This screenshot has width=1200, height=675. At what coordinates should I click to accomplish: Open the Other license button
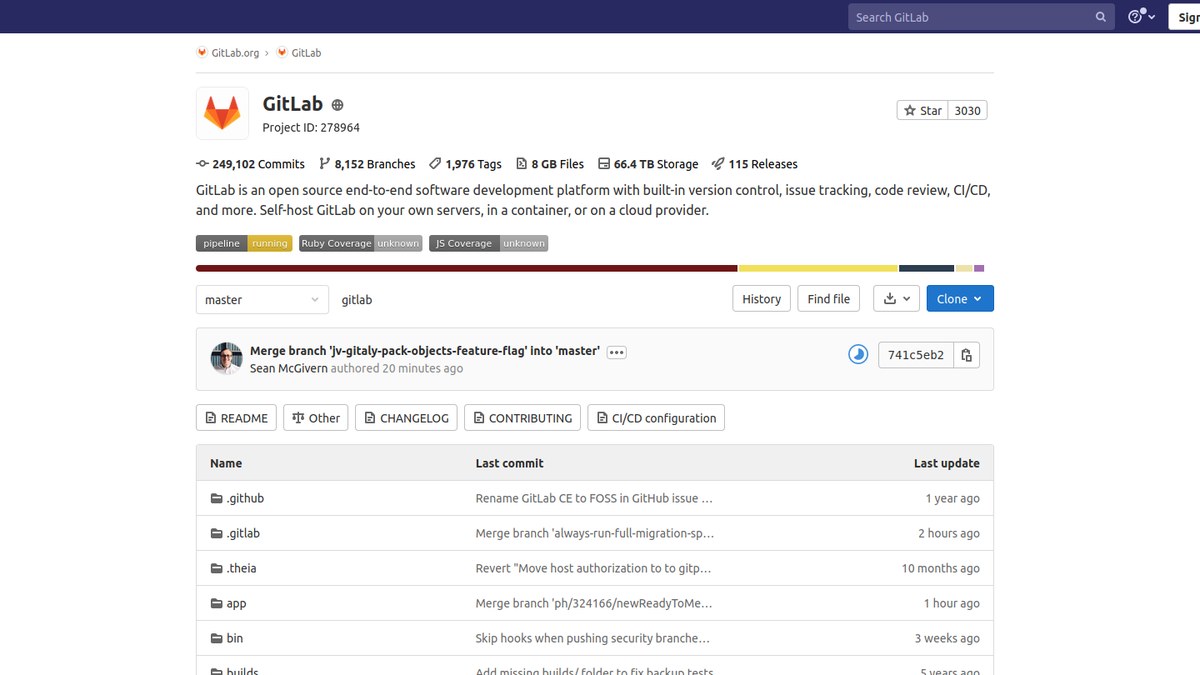click(316, 418)
